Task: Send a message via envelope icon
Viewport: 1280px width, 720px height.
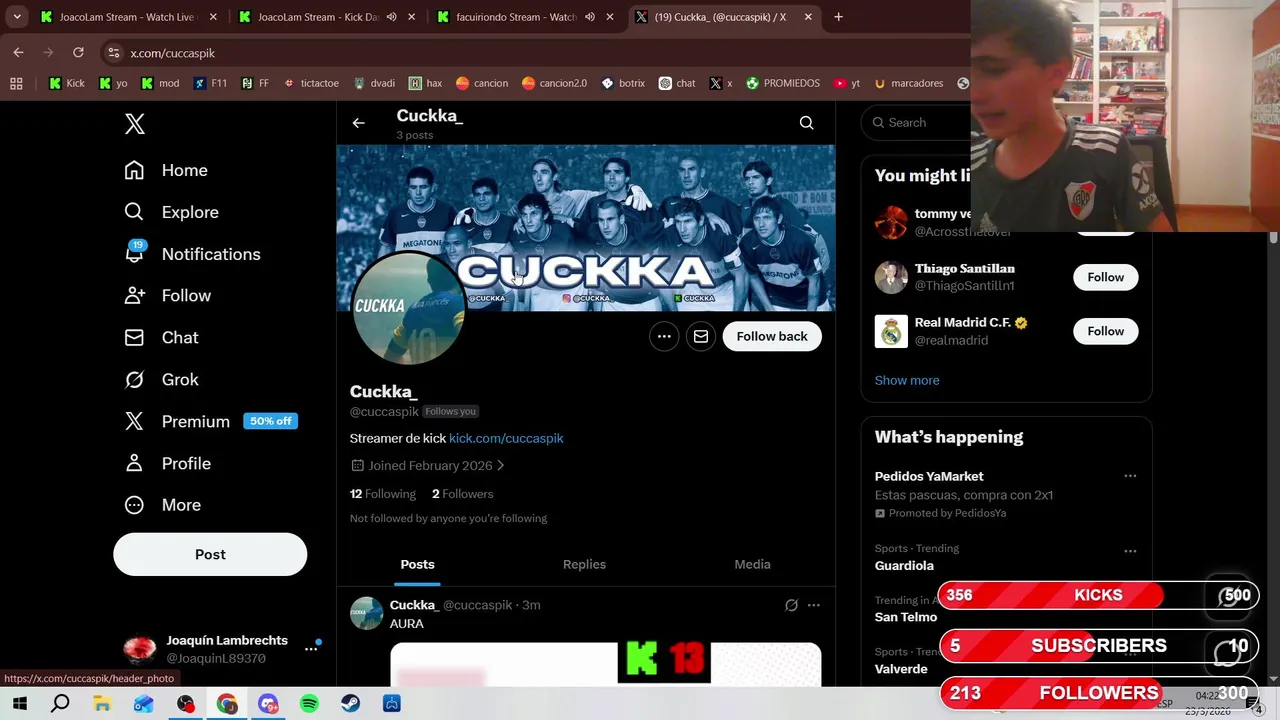Action: click(701, 336)
